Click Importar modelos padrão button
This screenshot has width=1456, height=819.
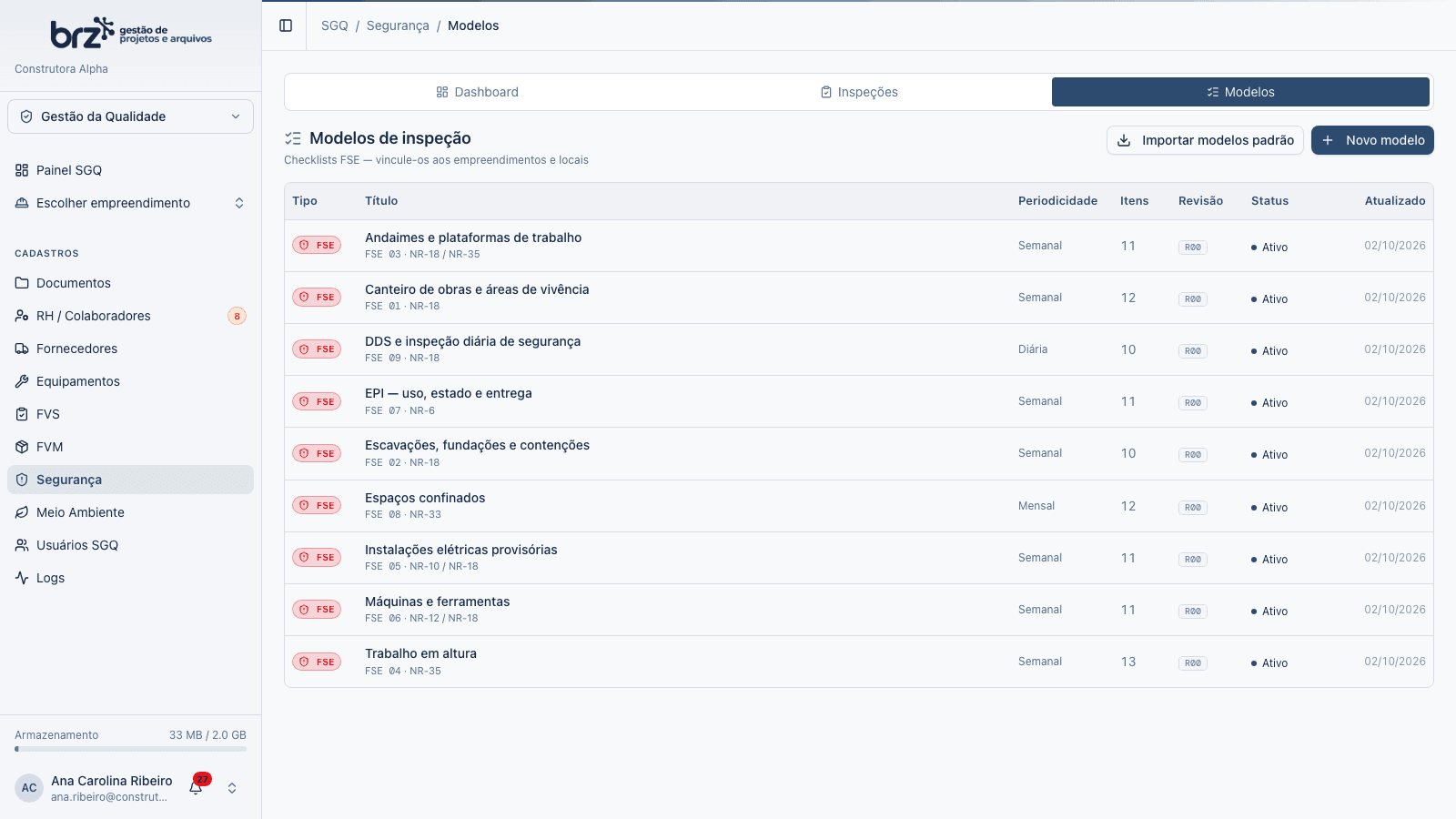(x=1205, y=140)
